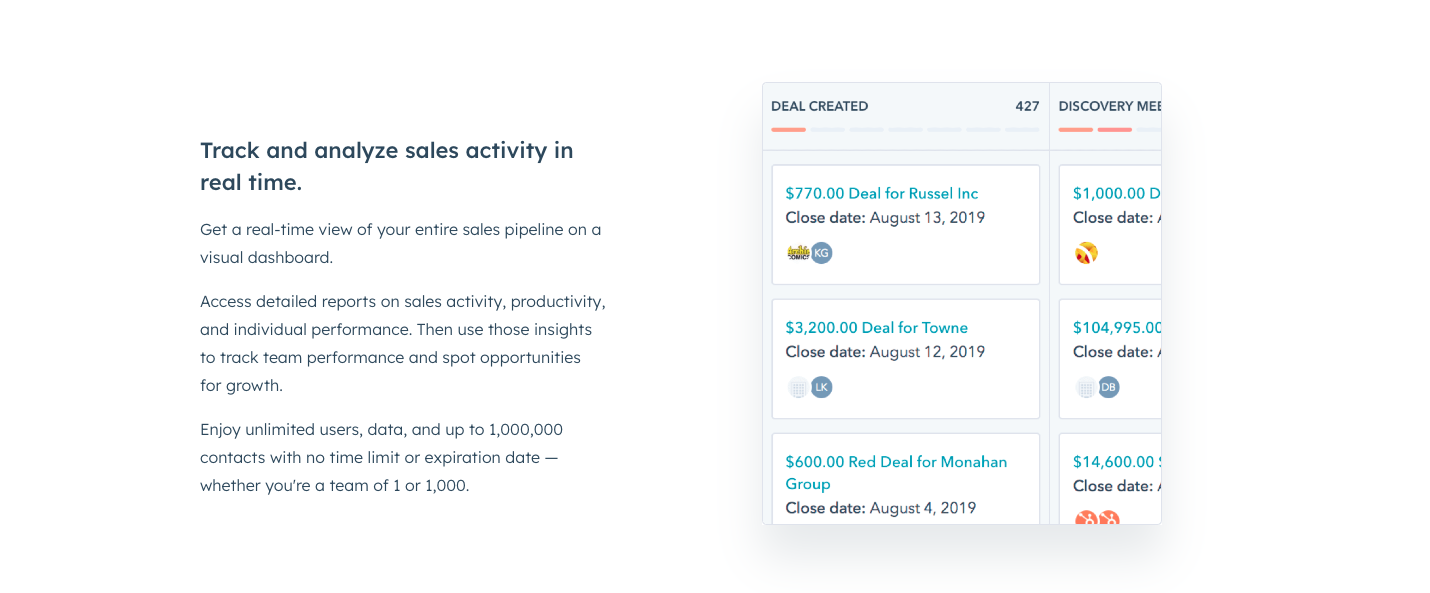The width and height of the screenshot is (1430, 593).
Task: Open the $770.00 Deal for Russel Inc link
Action: point(881,193)
